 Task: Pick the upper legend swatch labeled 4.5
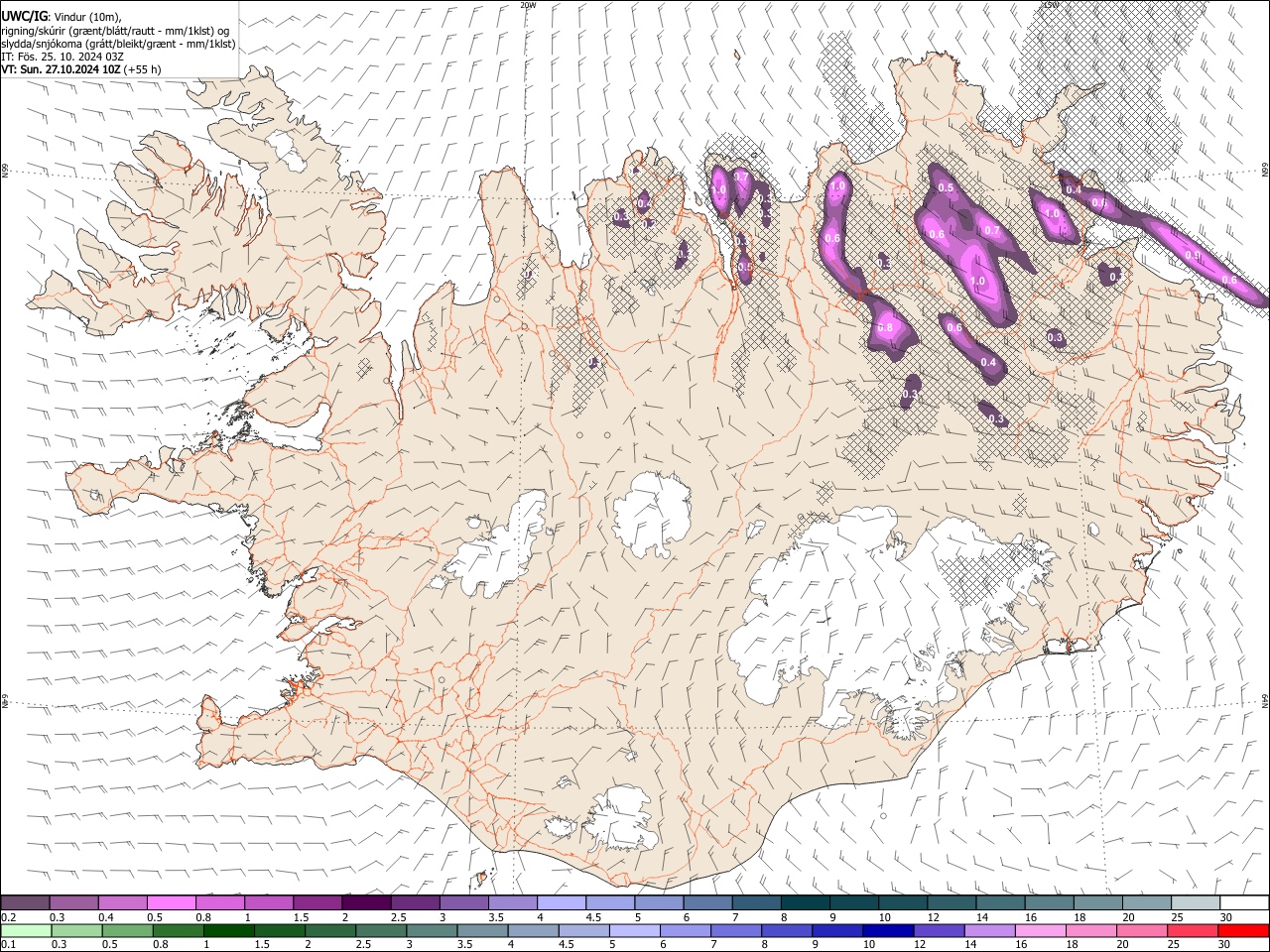(610, 902)
